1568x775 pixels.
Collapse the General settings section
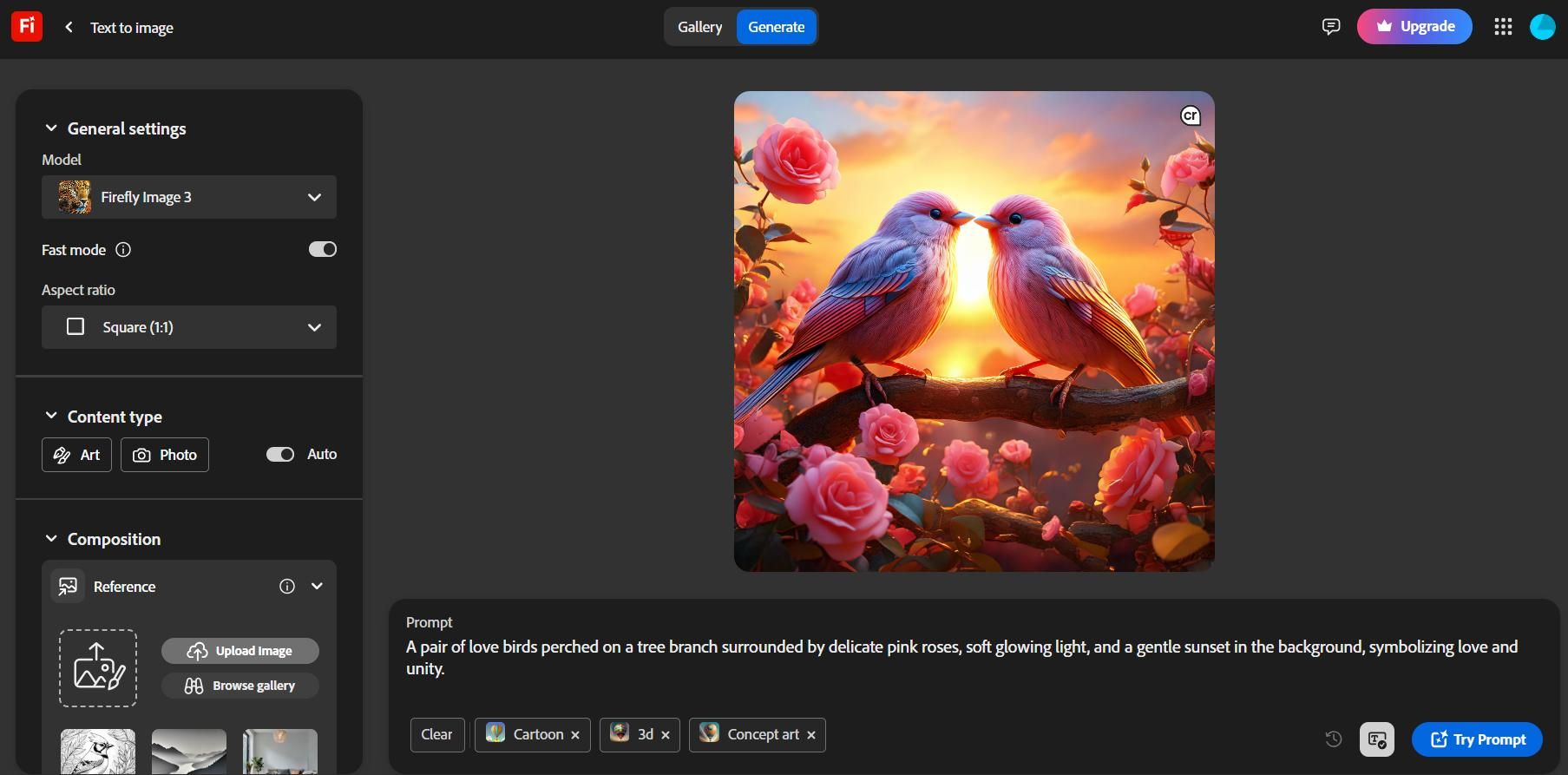point(51,128)
